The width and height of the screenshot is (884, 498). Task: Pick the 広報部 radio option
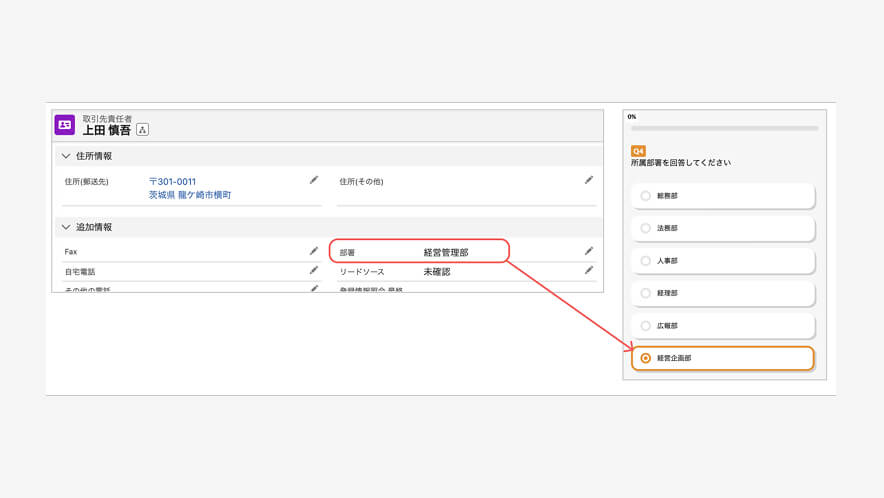coord(646,326)
